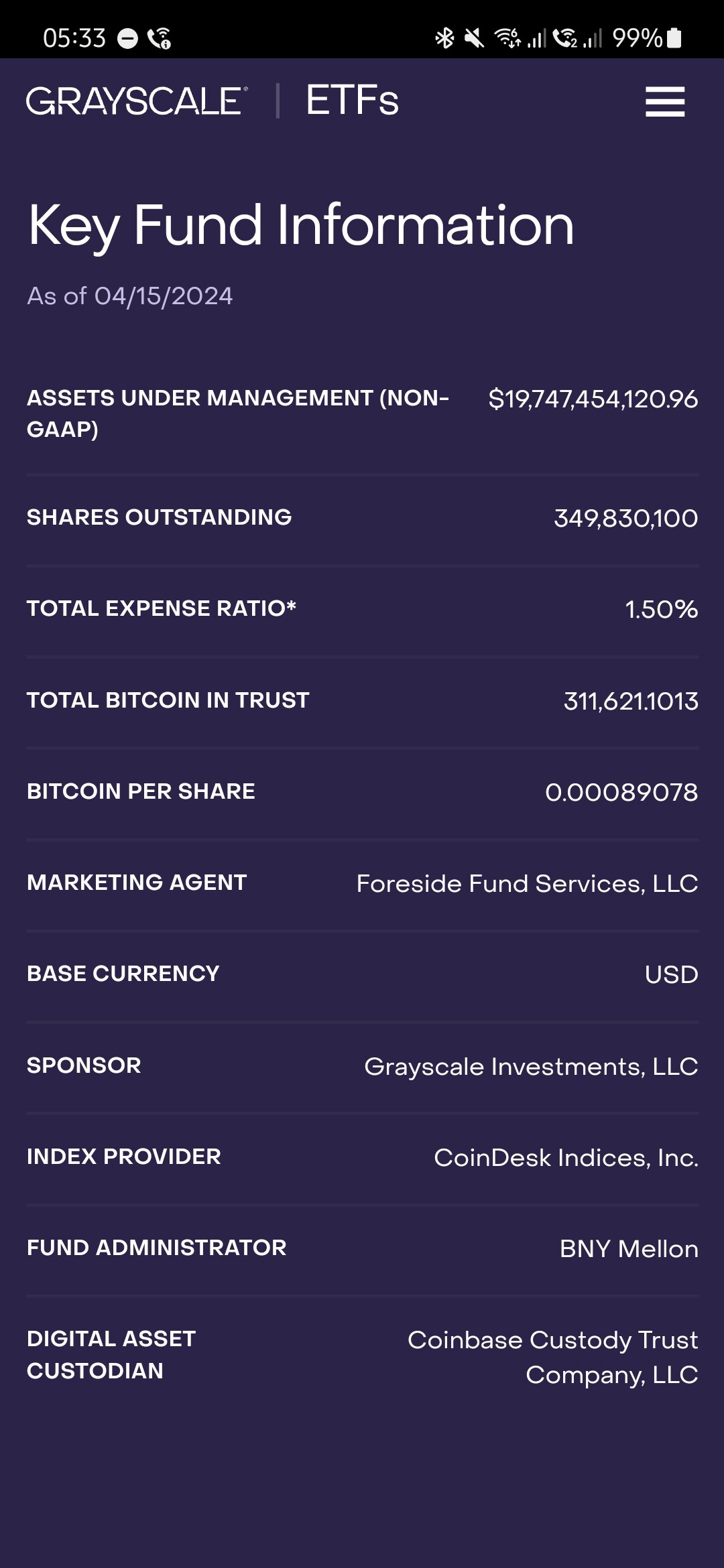
Task: Open the hamburger navigation menu
Action: (664, 102)
